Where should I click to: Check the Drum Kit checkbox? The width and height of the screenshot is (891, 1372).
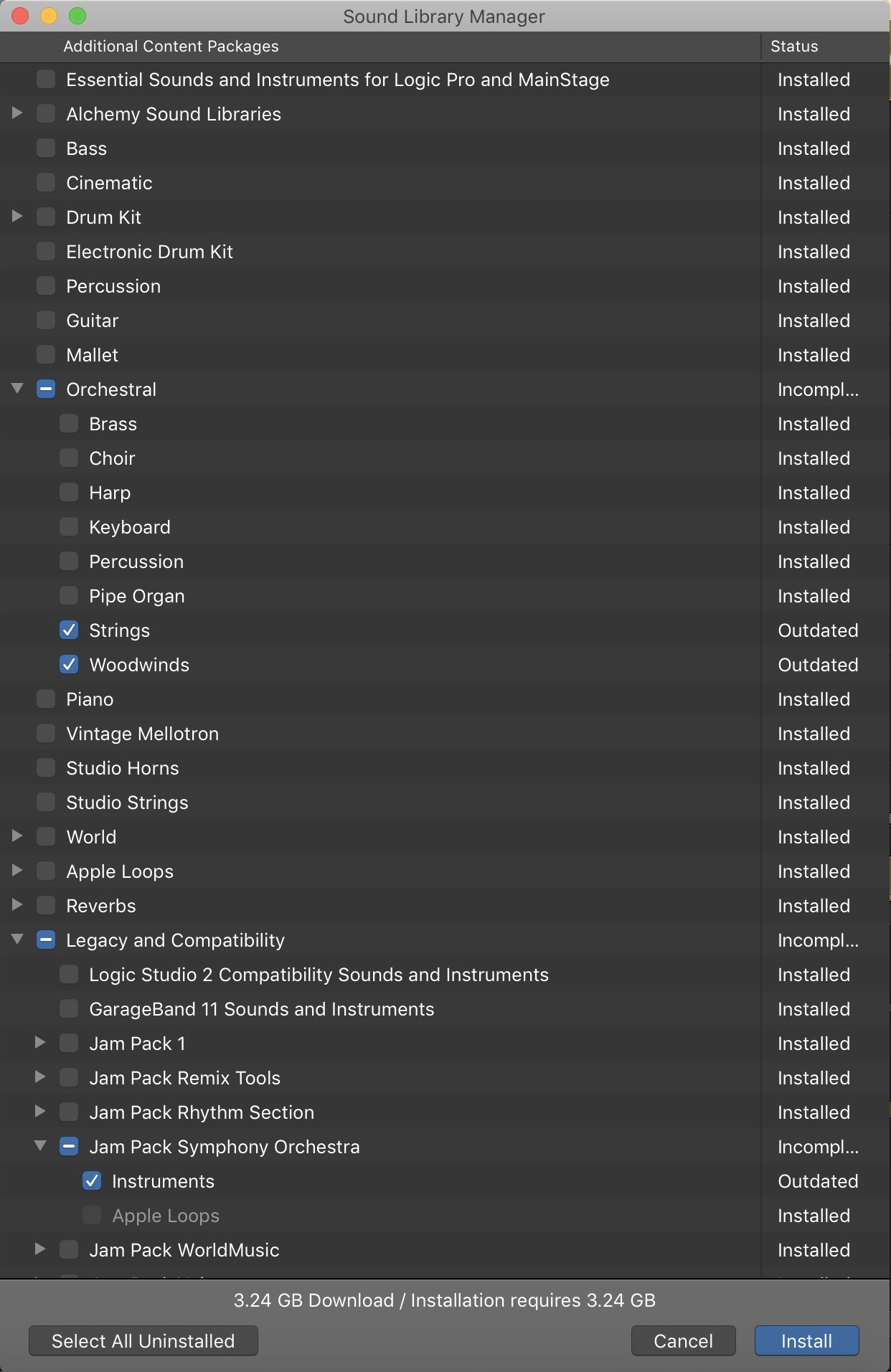[x=46, y=217]
